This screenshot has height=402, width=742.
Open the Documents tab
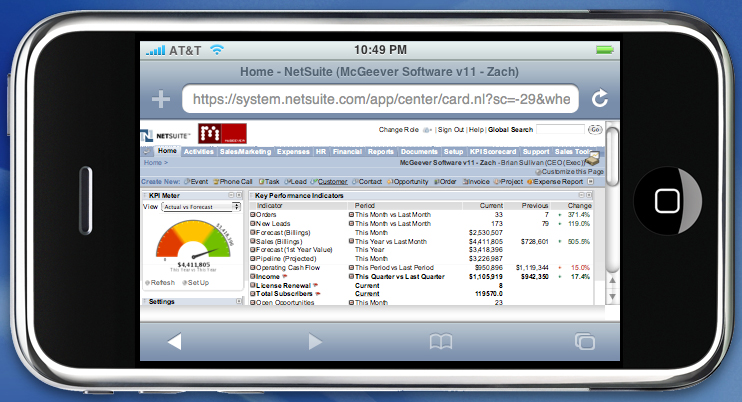(x=419, y=152)
